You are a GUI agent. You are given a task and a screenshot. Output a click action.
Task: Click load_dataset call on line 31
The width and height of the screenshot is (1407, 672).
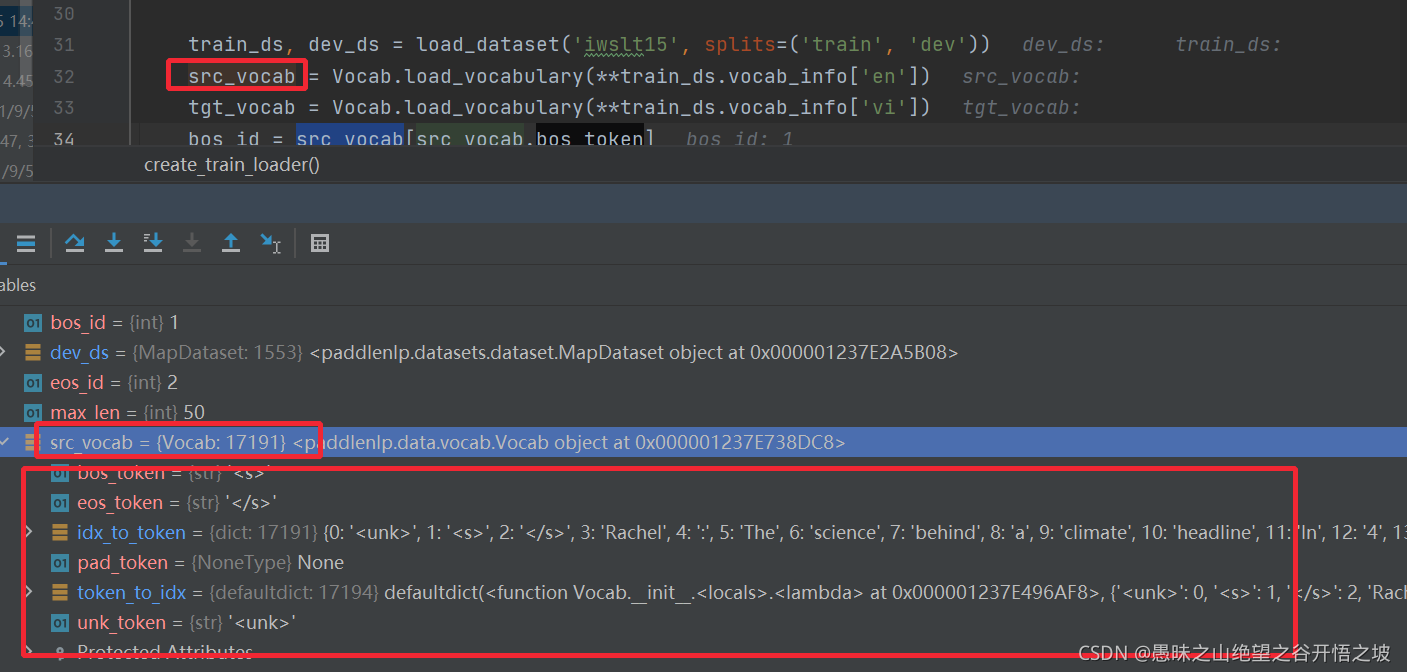[x=482, y=45]
